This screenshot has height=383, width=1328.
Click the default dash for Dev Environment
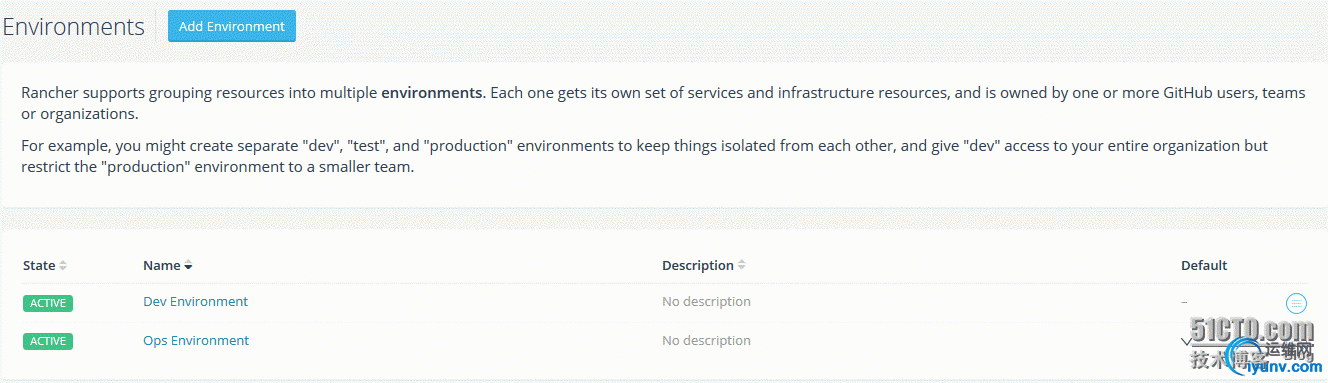(1184, 301)
